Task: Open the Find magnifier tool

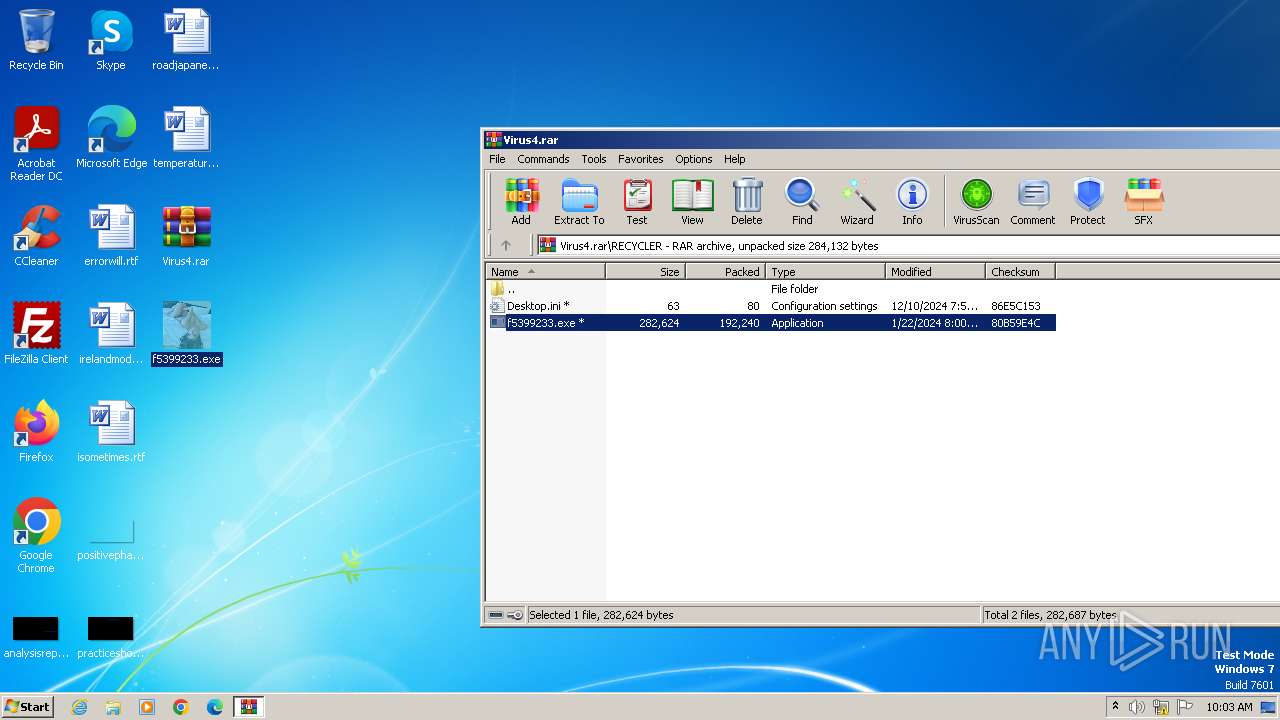Action: pos(802,201)
